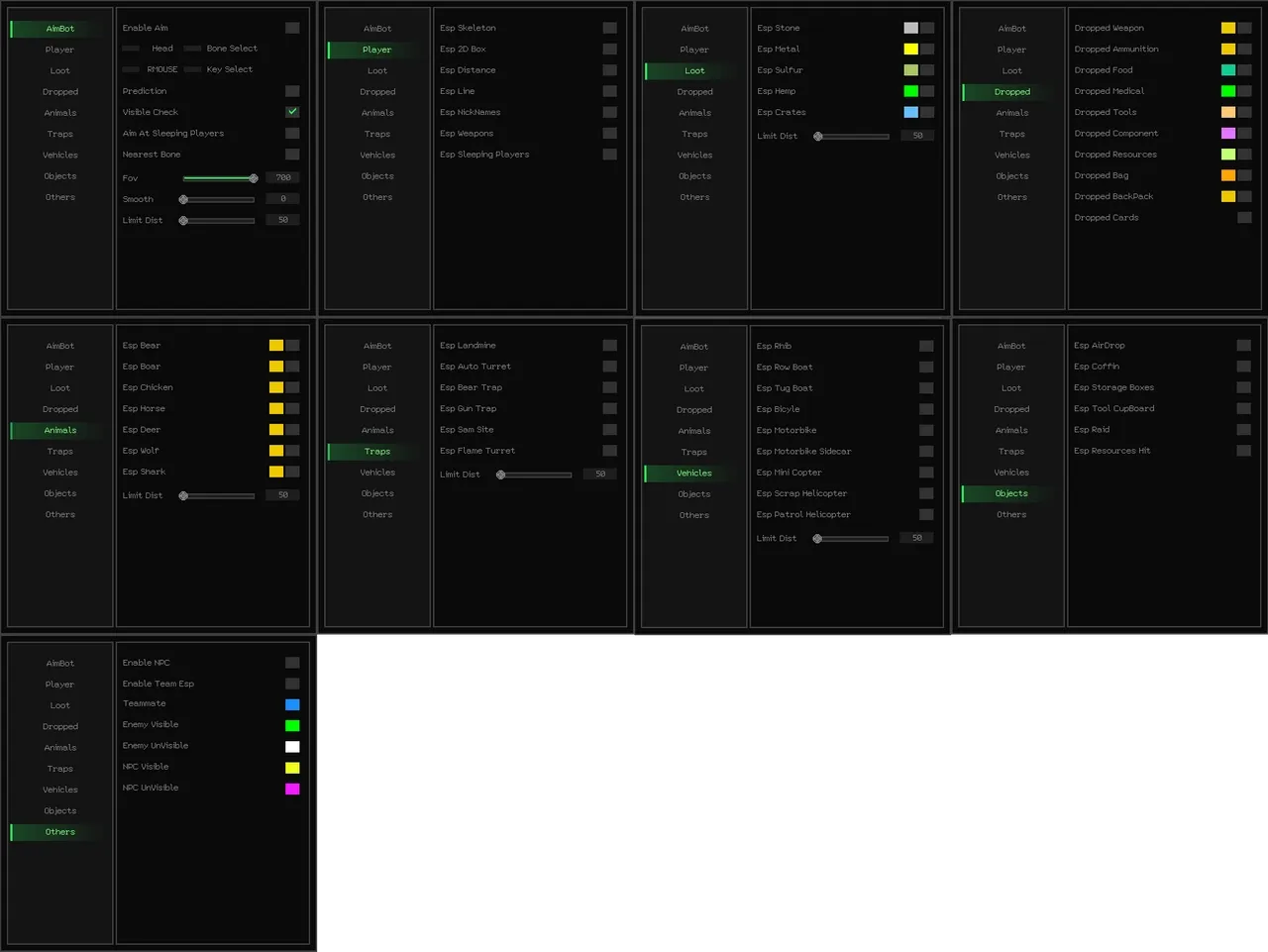Uncheck the Visible Check option

[x=292, y=112]
